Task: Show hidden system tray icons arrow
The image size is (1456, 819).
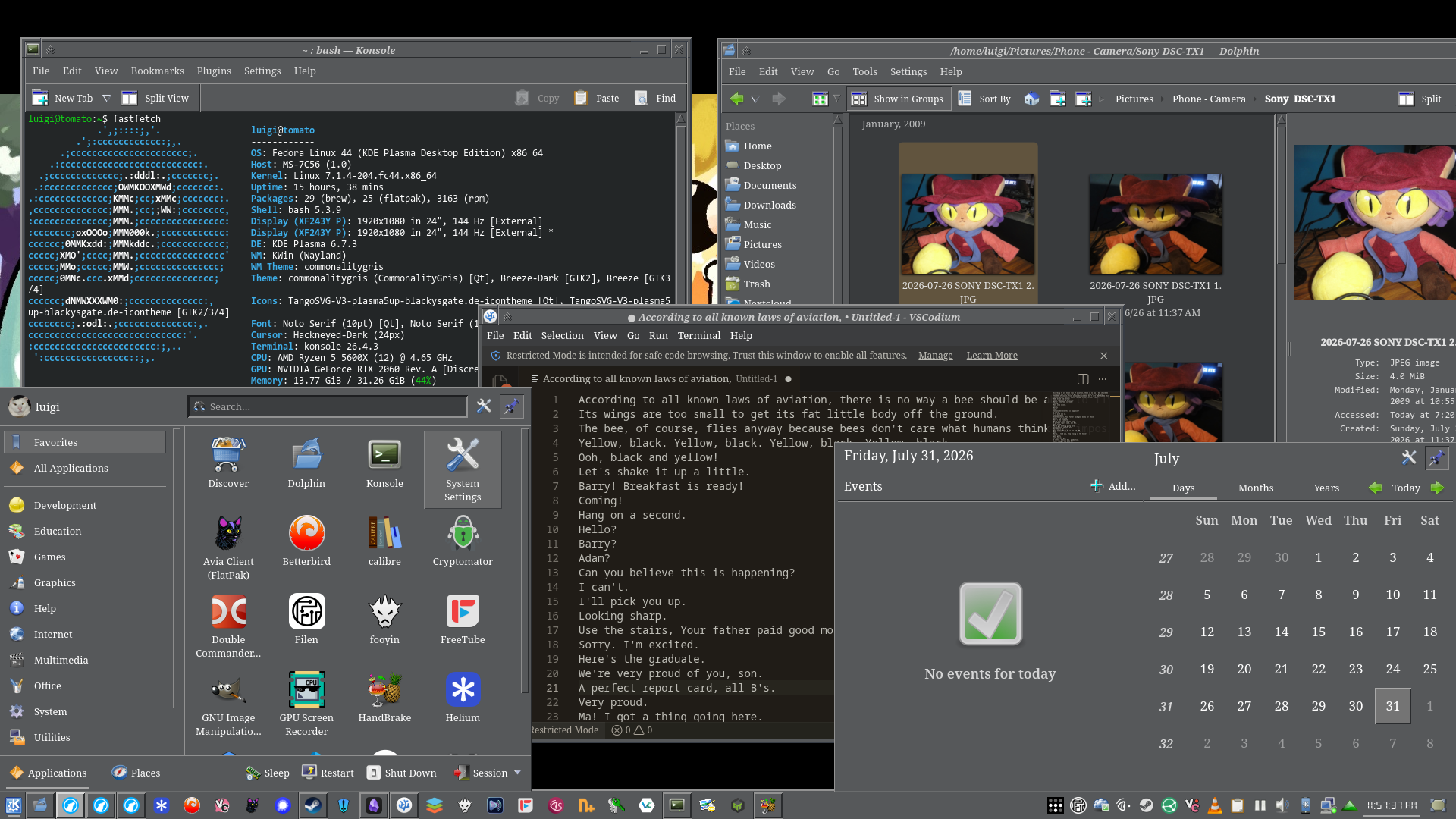Action: click(1350, 805)
